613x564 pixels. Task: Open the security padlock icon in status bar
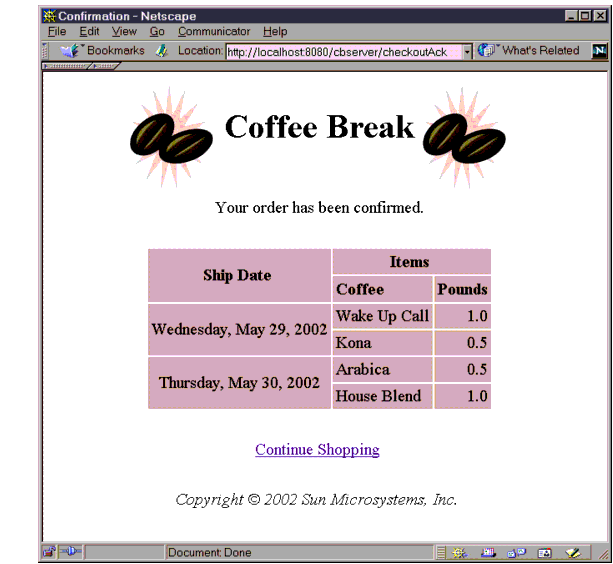(x=49, y=552)
